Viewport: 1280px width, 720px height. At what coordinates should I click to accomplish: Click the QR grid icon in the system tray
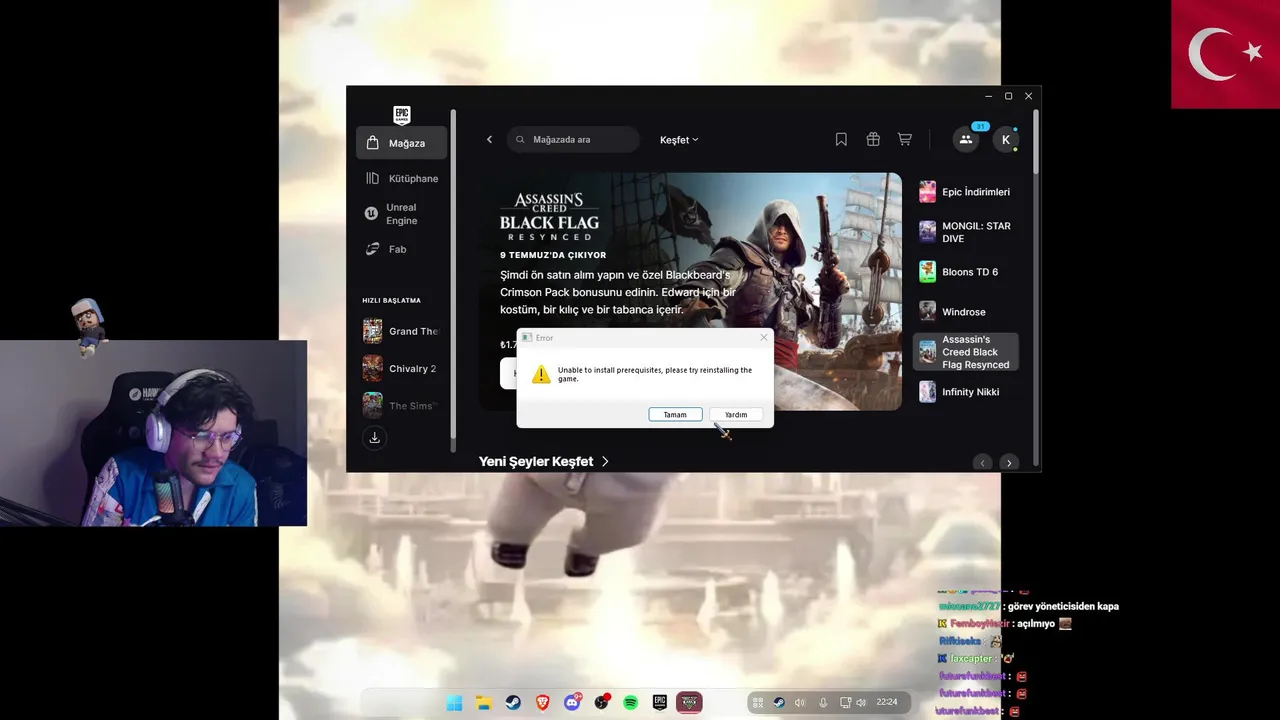coord(758,703)
